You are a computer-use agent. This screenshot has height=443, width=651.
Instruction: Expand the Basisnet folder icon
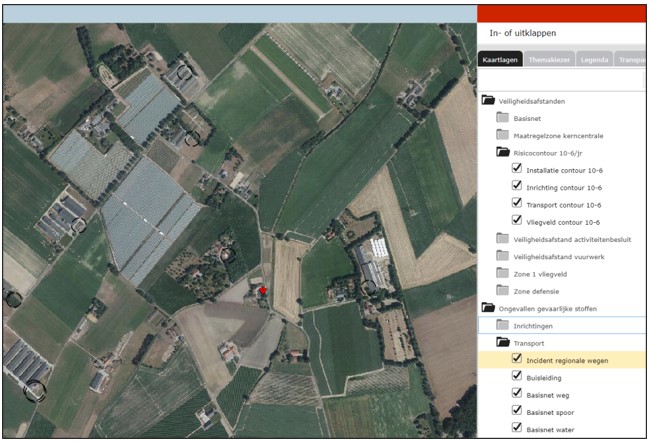pyautogui.click(x=502, y=117)
